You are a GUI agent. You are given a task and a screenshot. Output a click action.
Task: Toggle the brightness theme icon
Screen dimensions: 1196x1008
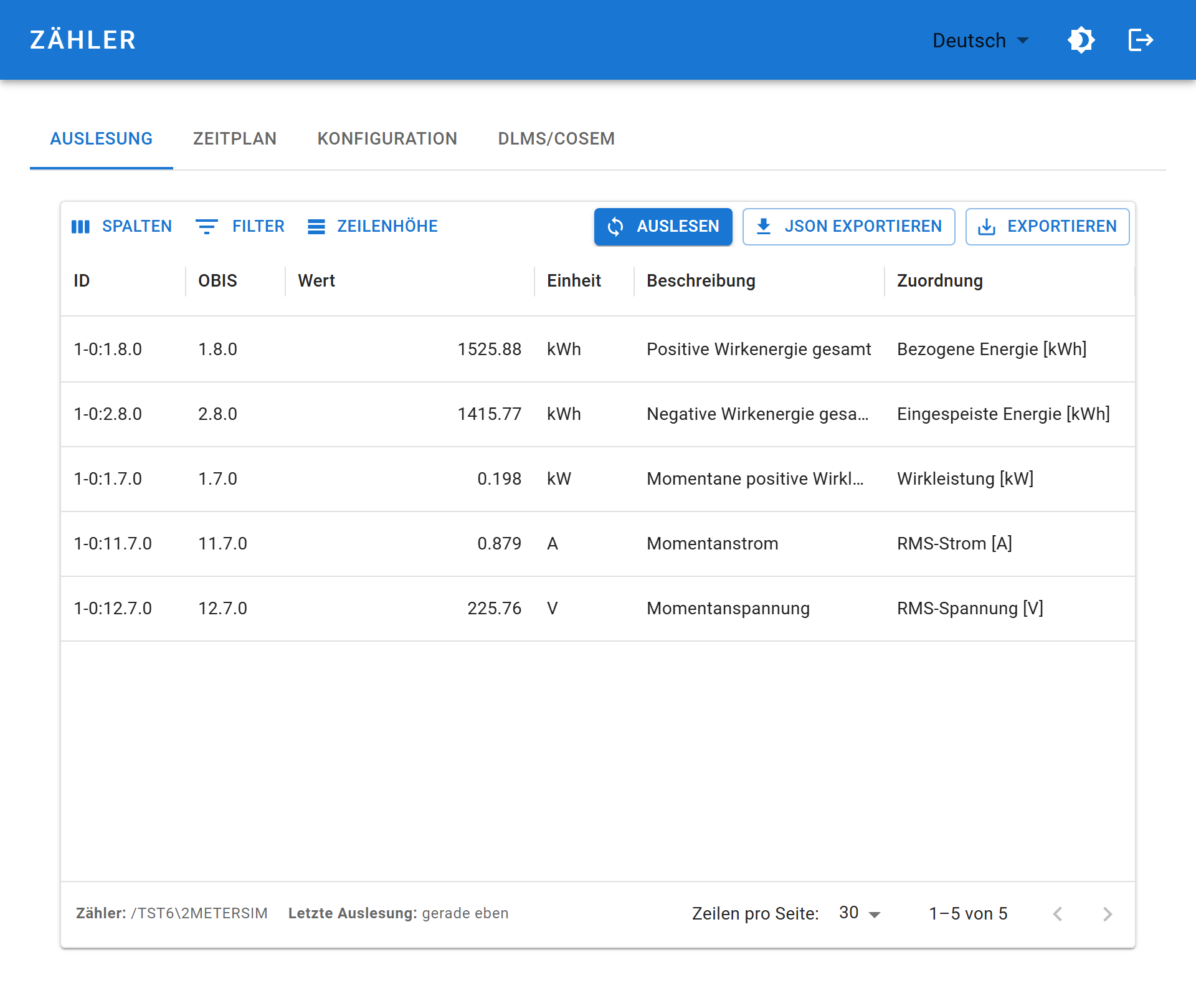(x=1081, y=40)
